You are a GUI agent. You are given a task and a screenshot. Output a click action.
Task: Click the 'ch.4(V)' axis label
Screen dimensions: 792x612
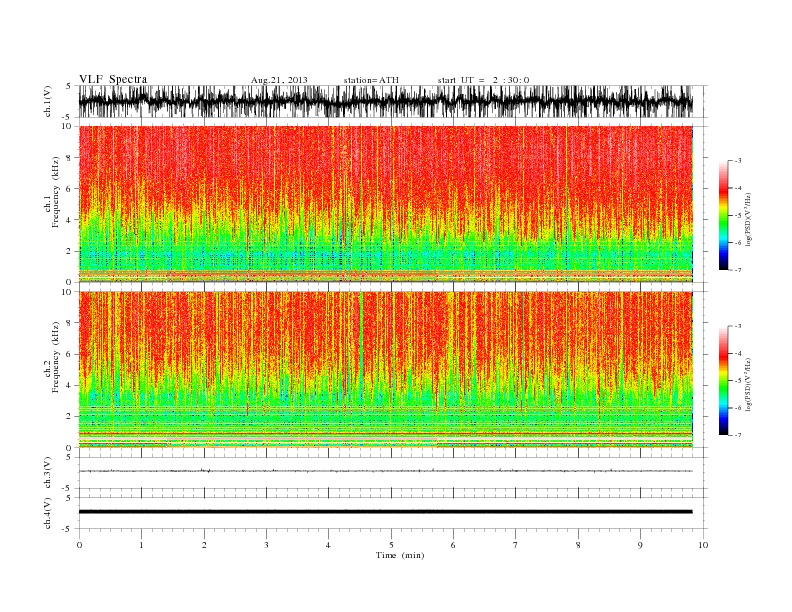point(48,513)
